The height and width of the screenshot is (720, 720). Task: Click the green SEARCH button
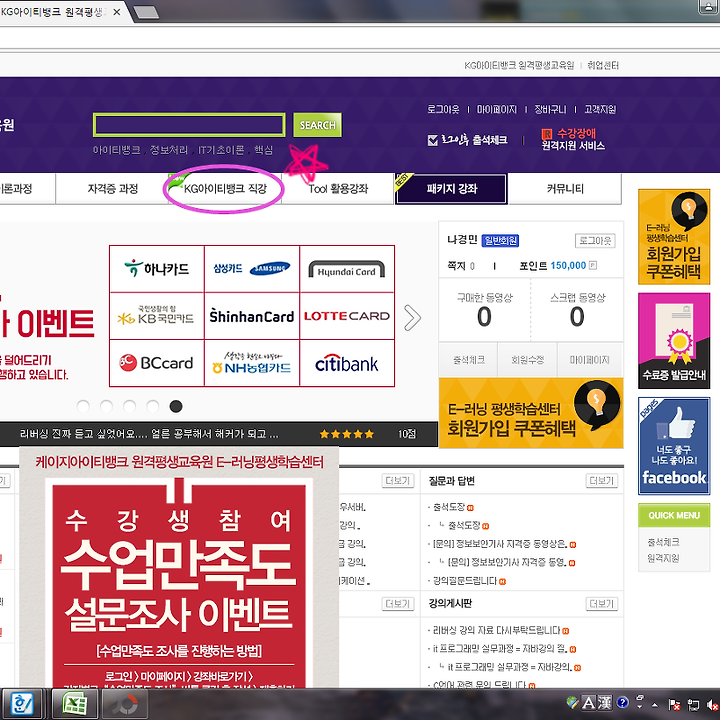point(317,125)
